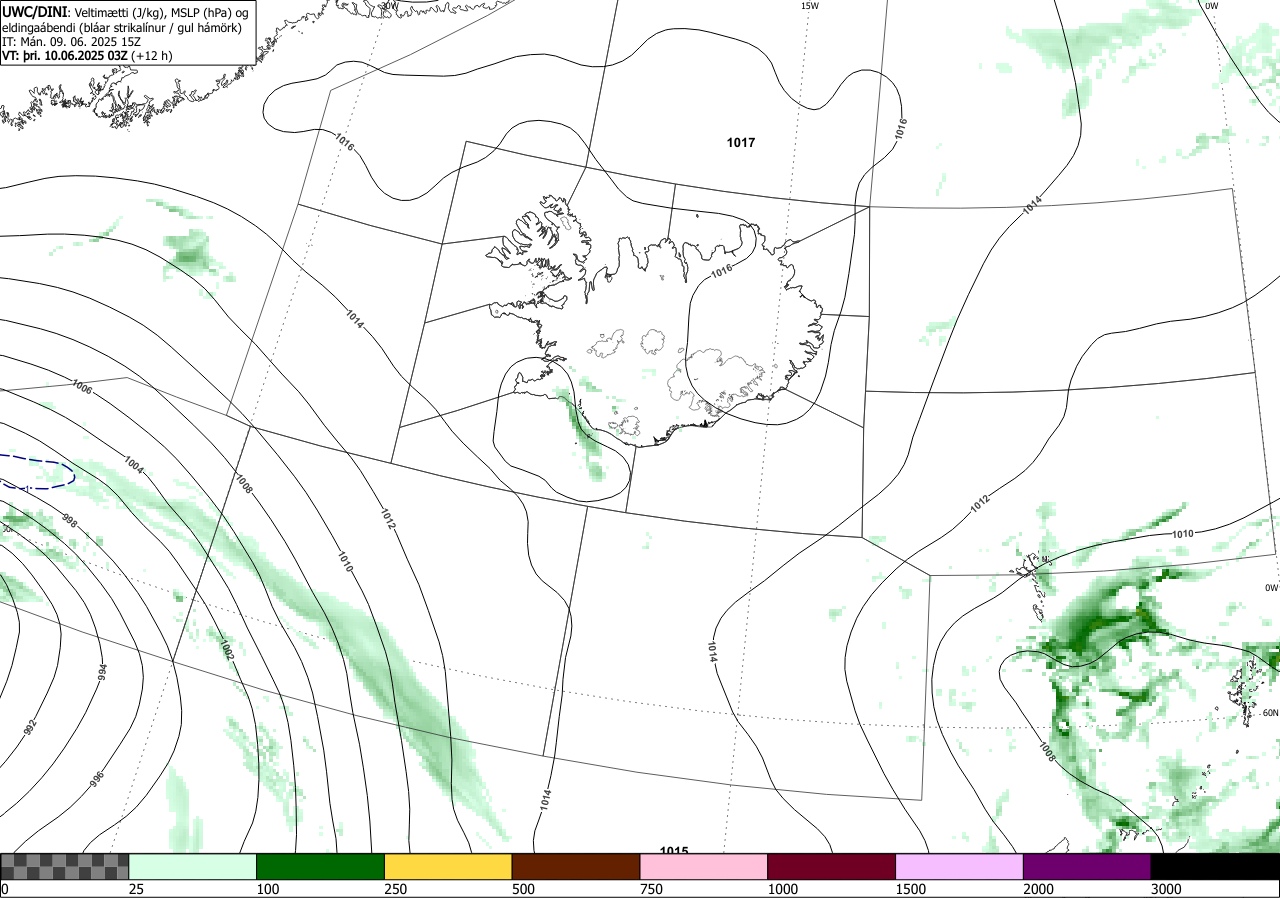Click the 992 isobar label
The image size is (1280, 898).
coord(30,726)
